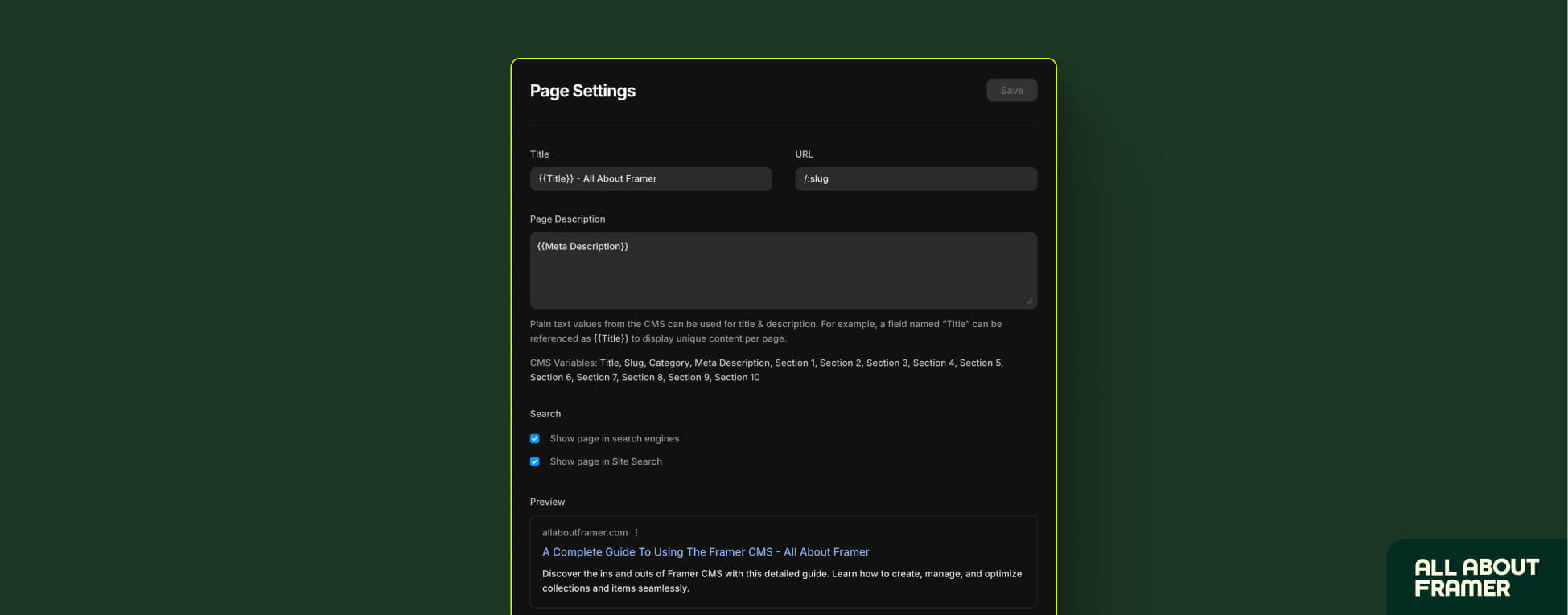The width and height of the screenshot is (1568, 615).
Task: Uncheck Show page in Site Search
Action: 535,461
